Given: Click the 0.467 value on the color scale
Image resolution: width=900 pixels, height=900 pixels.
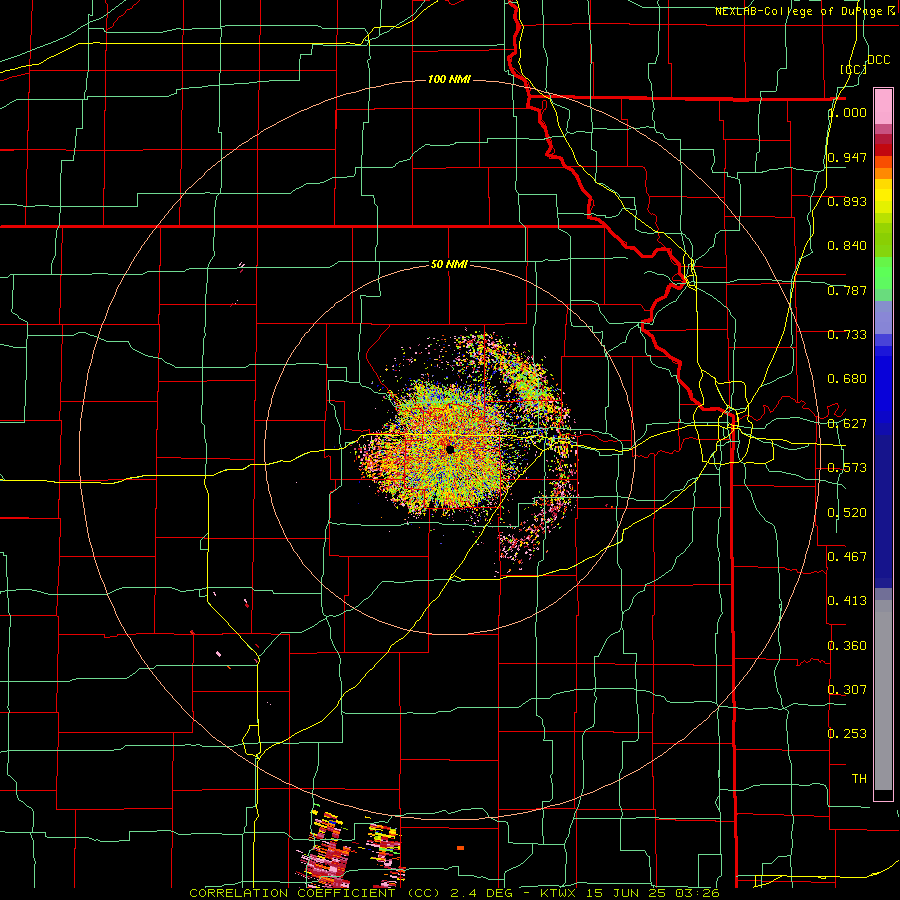Looking at the screenshot, I should pos(847,556).
